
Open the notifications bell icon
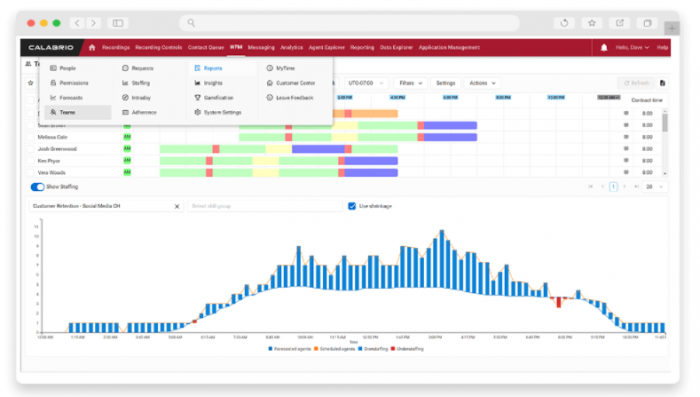pos(604,47)
